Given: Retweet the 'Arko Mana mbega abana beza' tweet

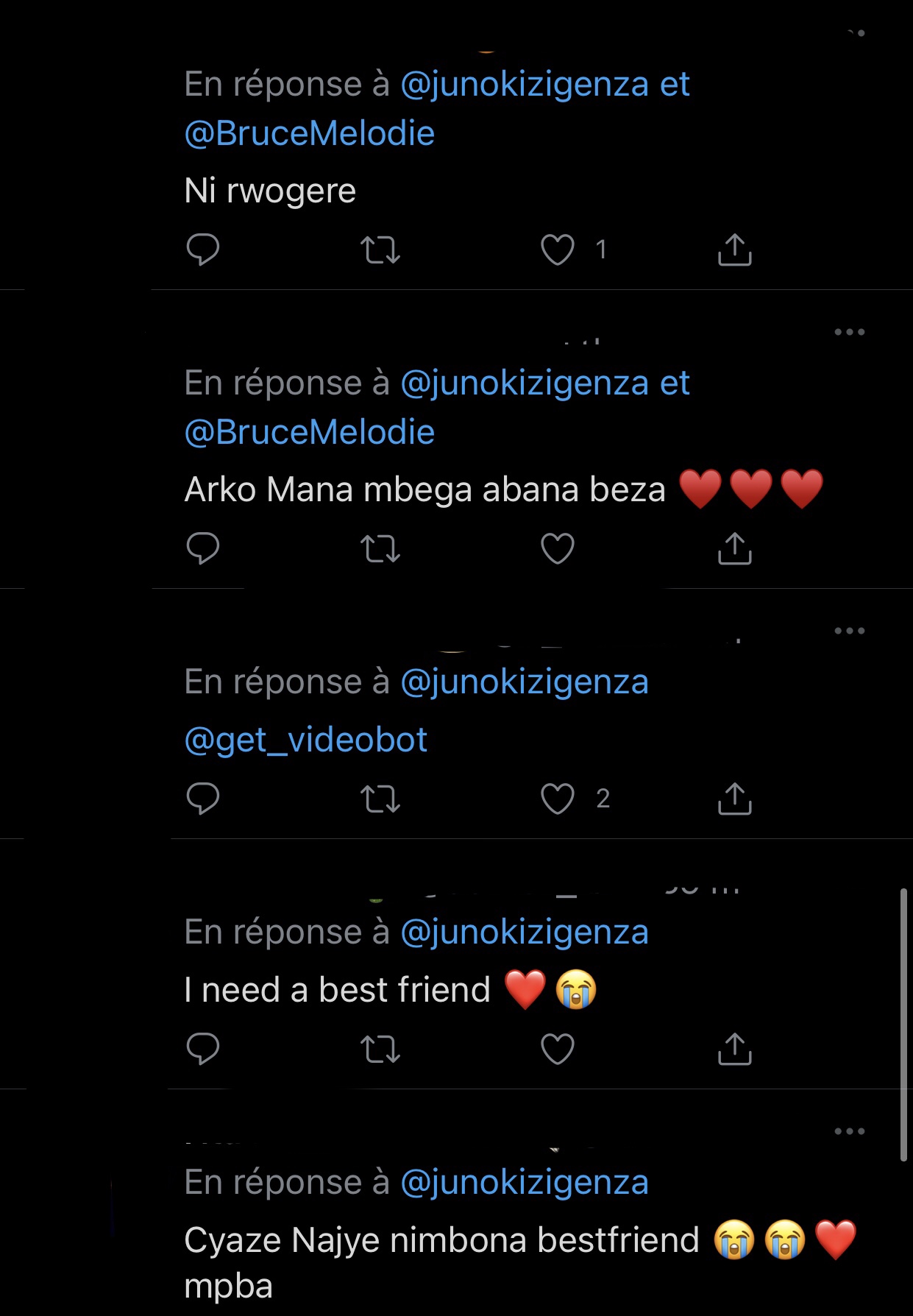Looking at the screenshot, I should (x=380, y=548).
